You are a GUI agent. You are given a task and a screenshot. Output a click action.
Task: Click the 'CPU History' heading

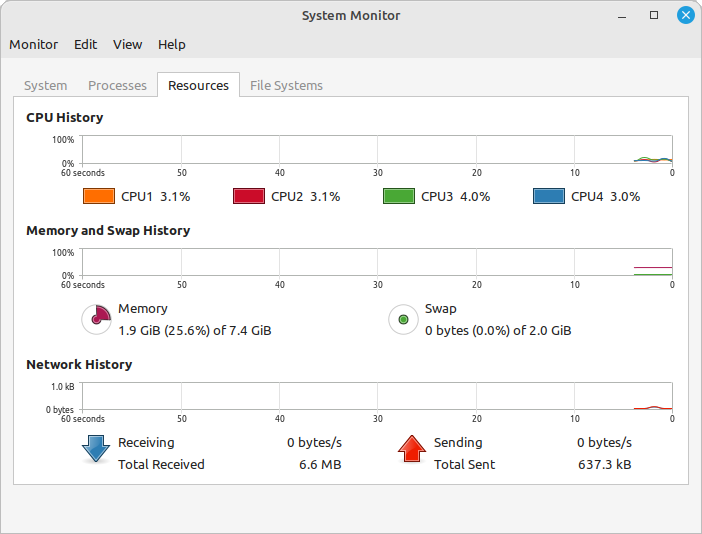(64, 118)
